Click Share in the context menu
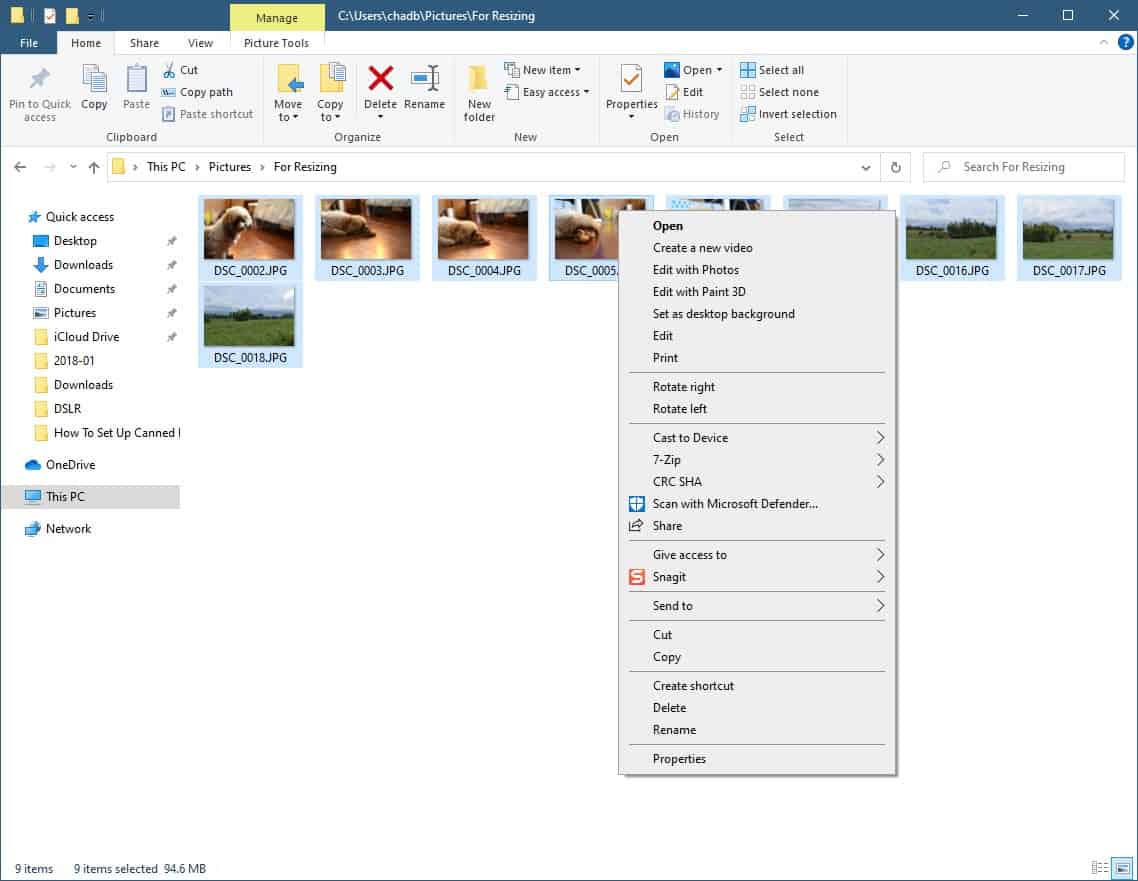The image size is (1138, 881). (x=757, y=525)
